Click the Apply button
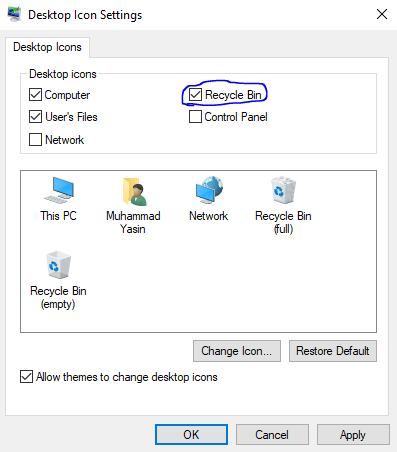This screenshot has width=397, height=452. [353, 434]
